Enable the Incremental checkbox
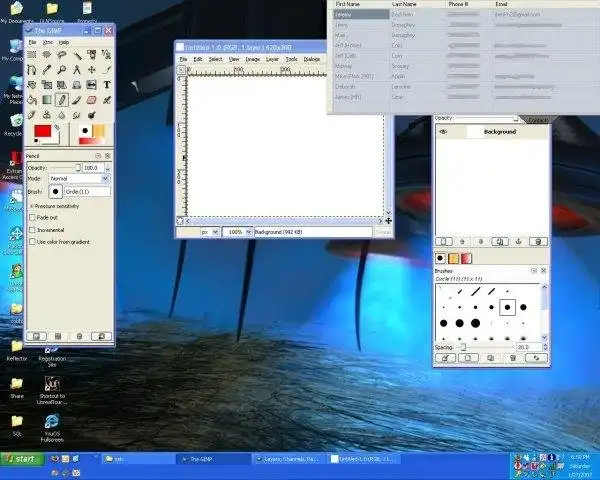 click(33, 230)
